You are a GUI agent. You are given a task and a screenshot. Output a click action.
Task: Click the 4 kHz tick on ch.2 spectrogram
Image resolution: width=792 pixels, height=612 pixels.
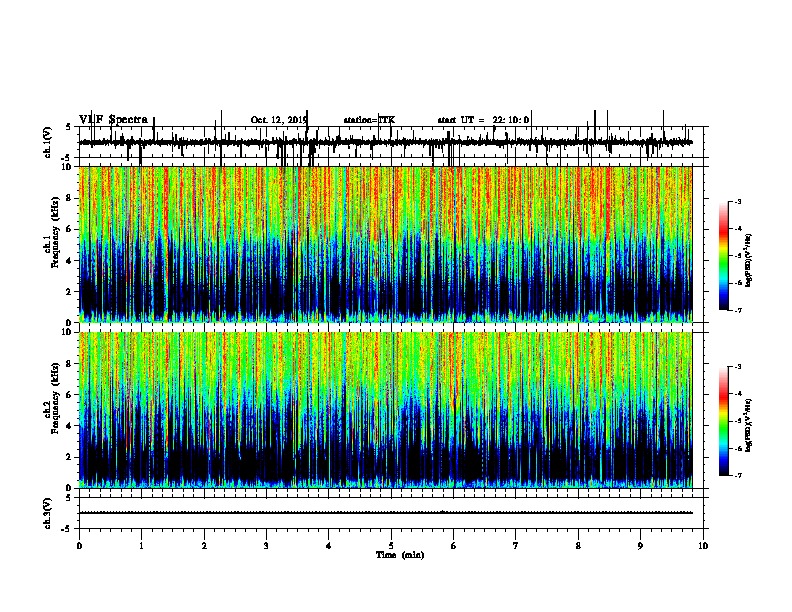click(70, 426)
